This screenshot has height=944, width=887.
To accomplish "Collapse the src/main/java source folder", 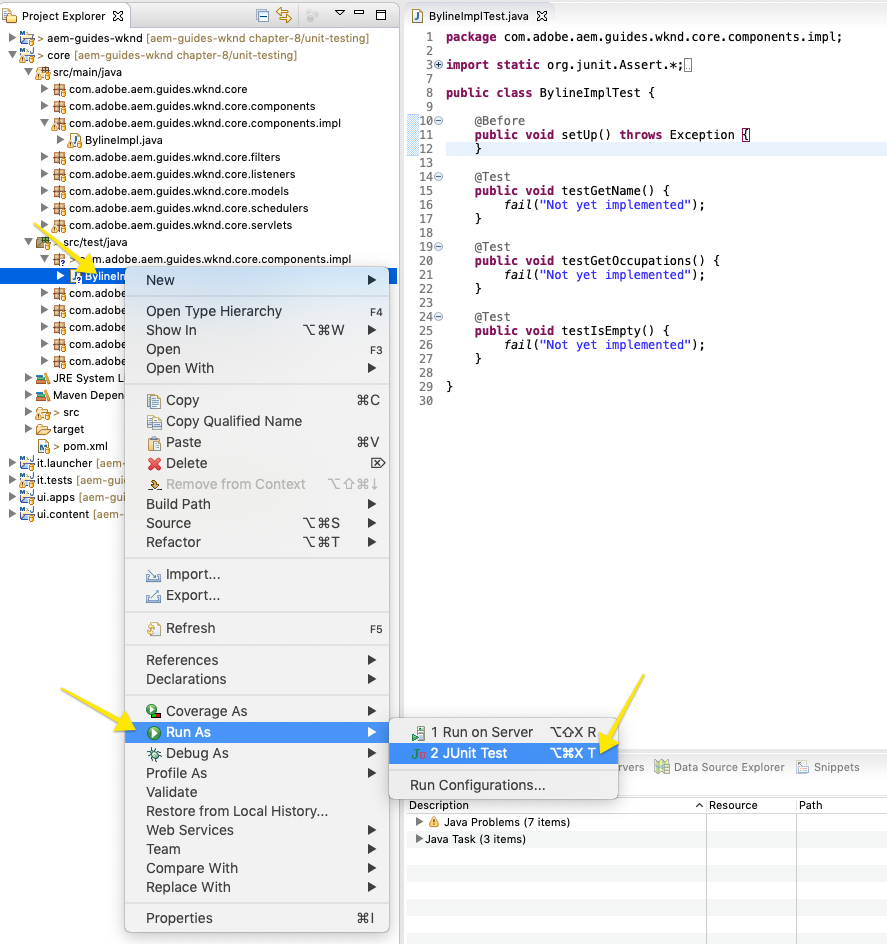I will pyautogui.click(x=28, y=72).
